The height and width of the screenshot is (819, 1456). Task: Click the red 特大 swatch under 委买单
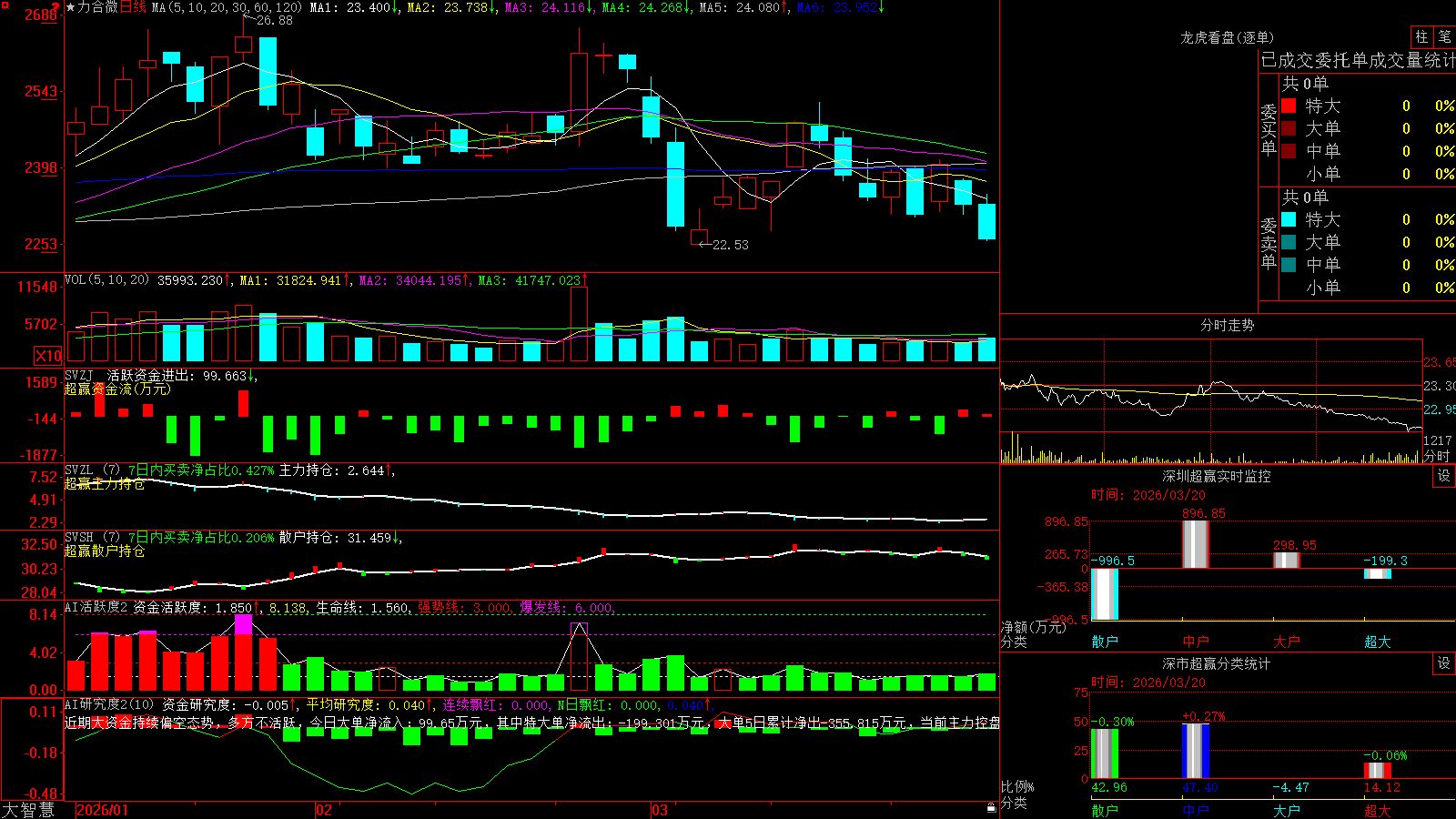coord(1289,106)
